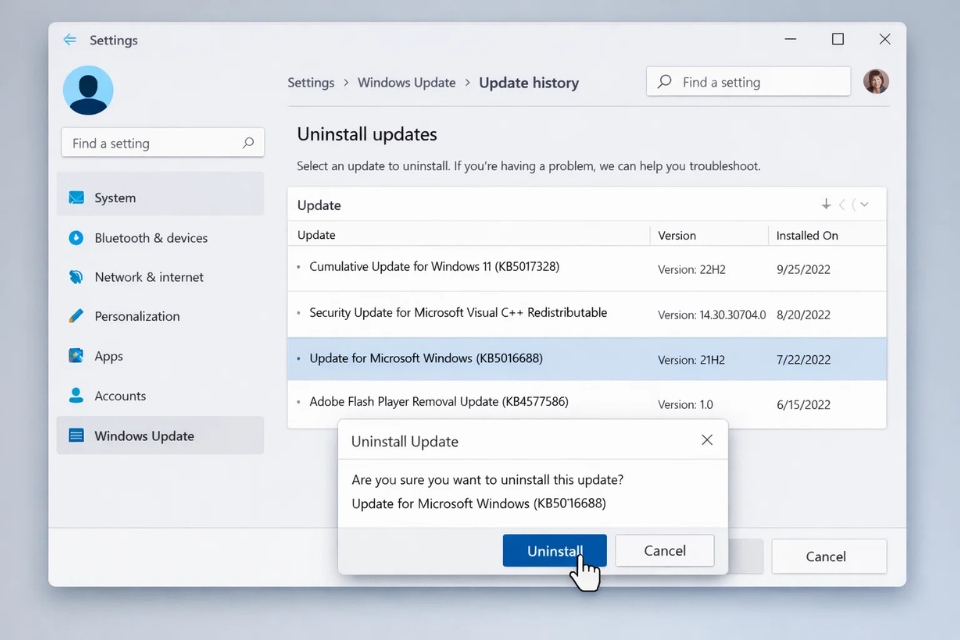The image size is (960, 640).
Task: Select the Bluetooth & devices icon
Action: [78, 238]
